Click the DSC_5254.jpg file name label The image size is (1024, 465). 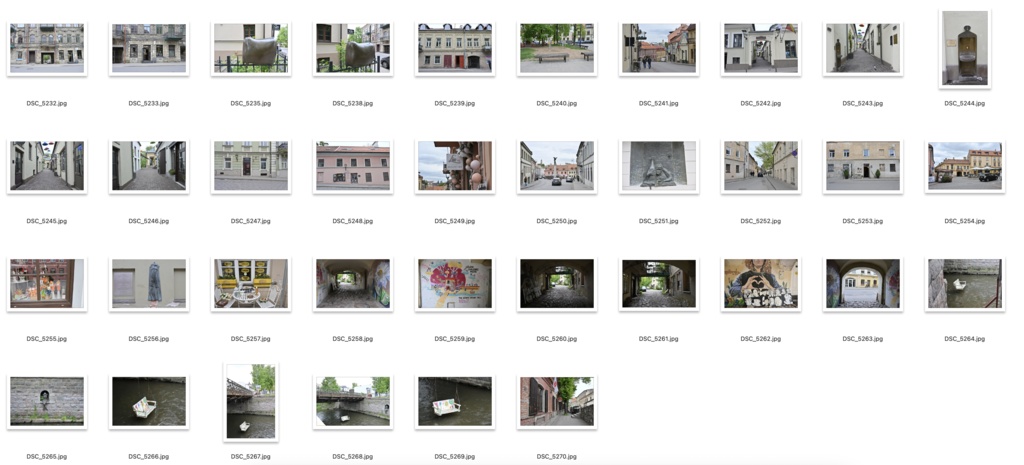click(965, 221)
